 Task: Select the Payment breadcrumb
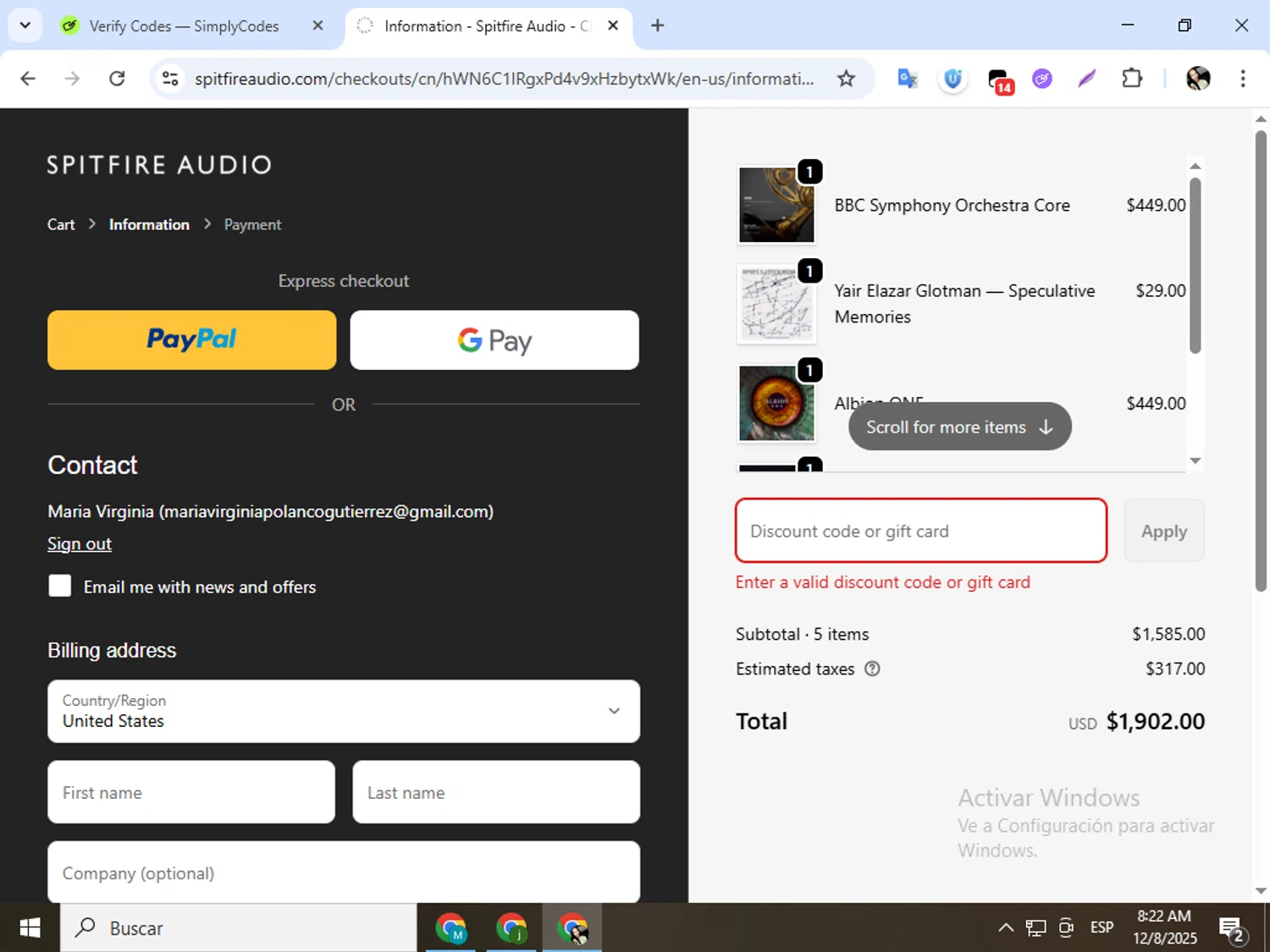coord(252,224)
